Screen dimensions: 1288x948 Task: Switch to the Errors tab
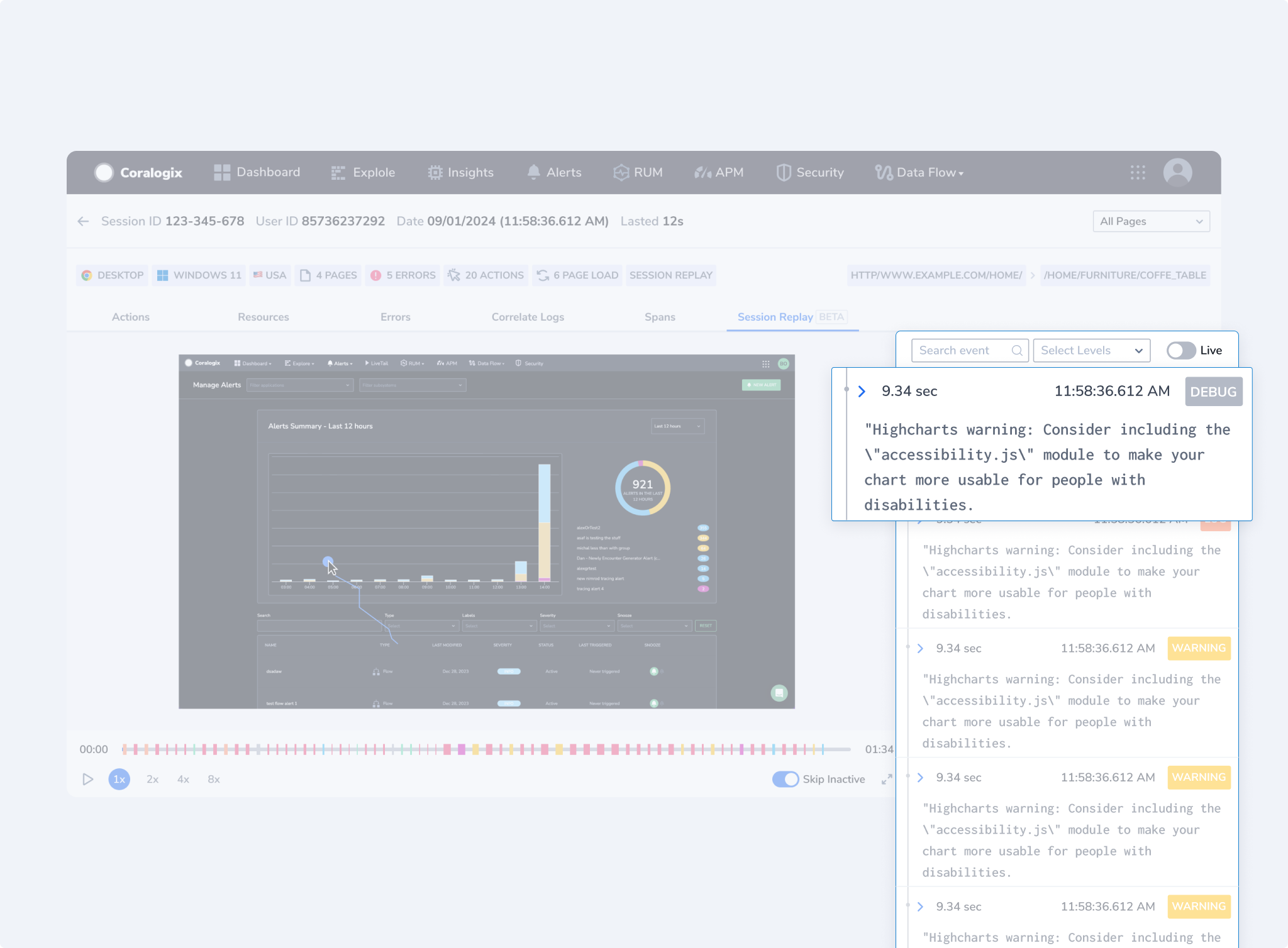(x=396, y=317)
